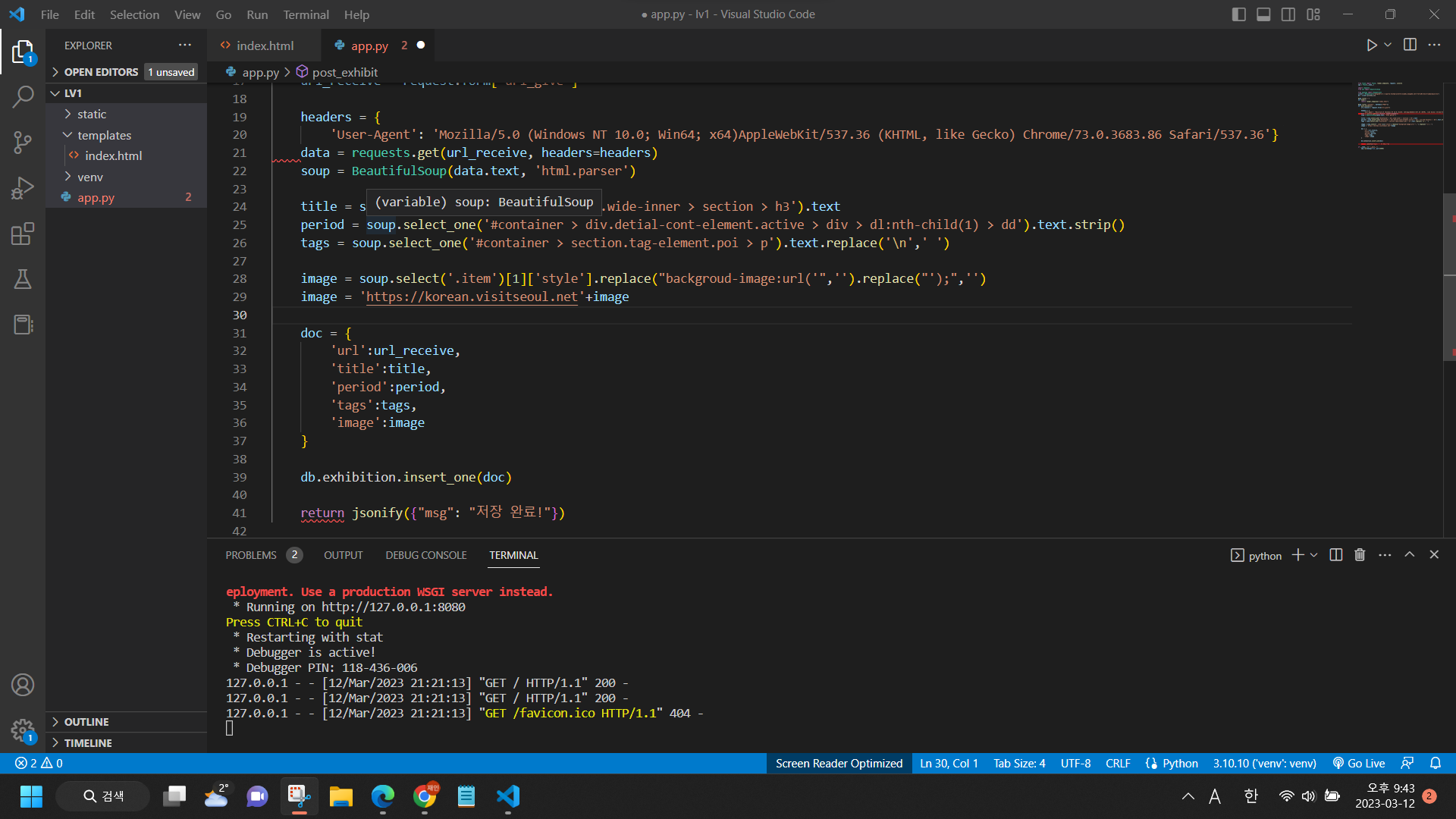Toggle the Secondary Side Bar layout button
This screenshot has width=1456, height=819.
click(1288, 14)
